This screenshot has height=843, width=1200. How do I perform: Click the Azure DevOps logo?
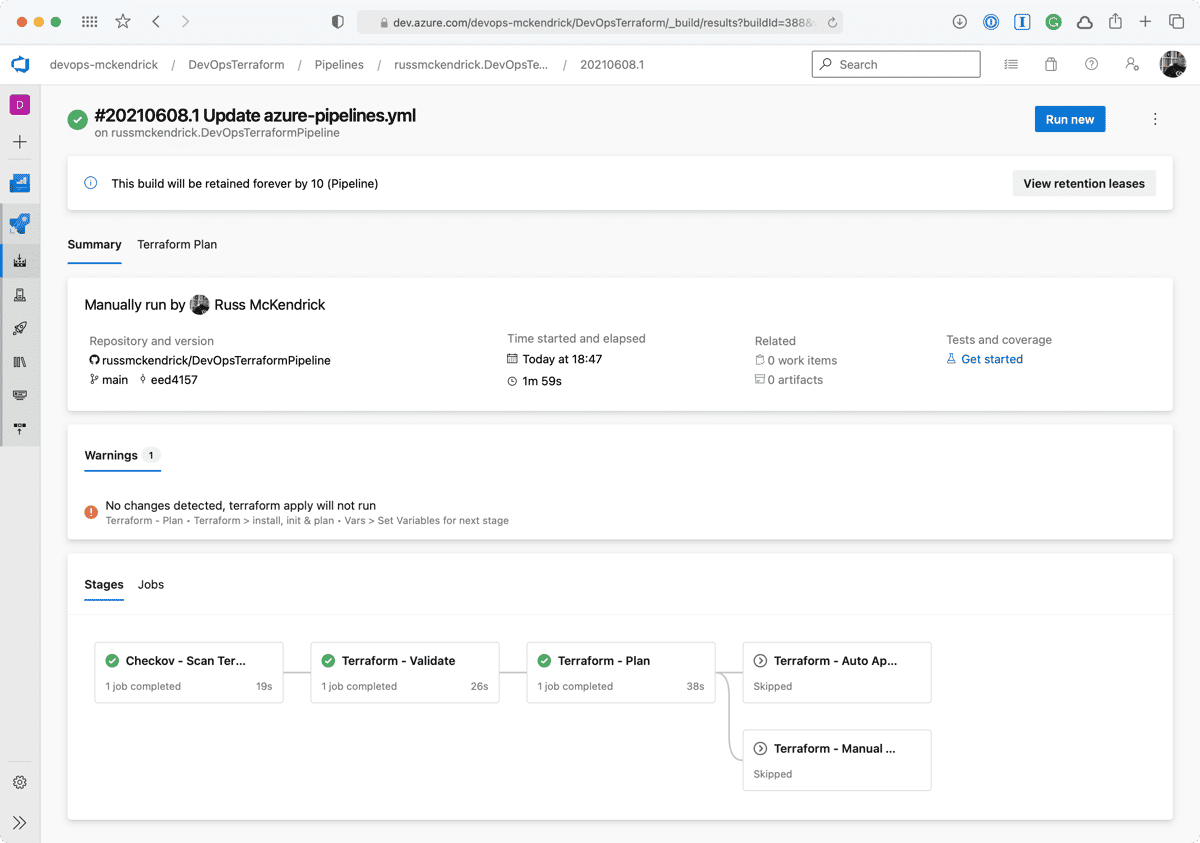20,64
